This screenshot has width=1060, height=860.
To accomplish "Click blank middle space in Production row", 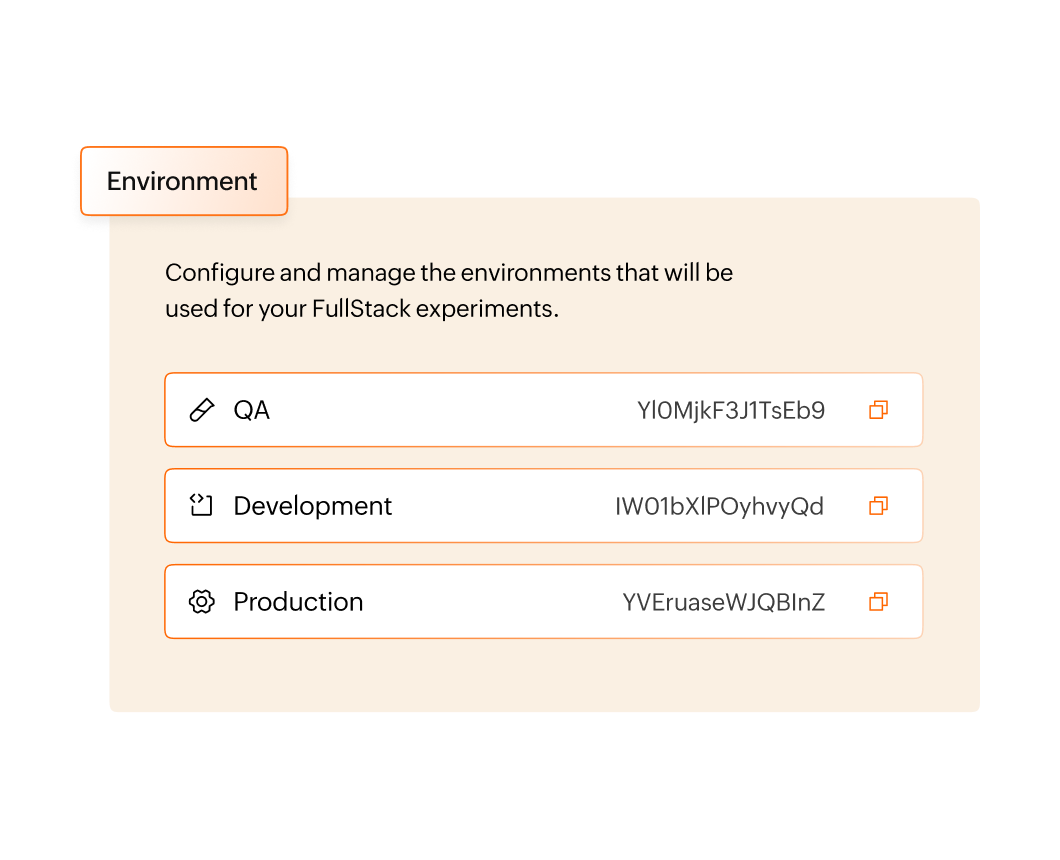I will coord(490,602).
